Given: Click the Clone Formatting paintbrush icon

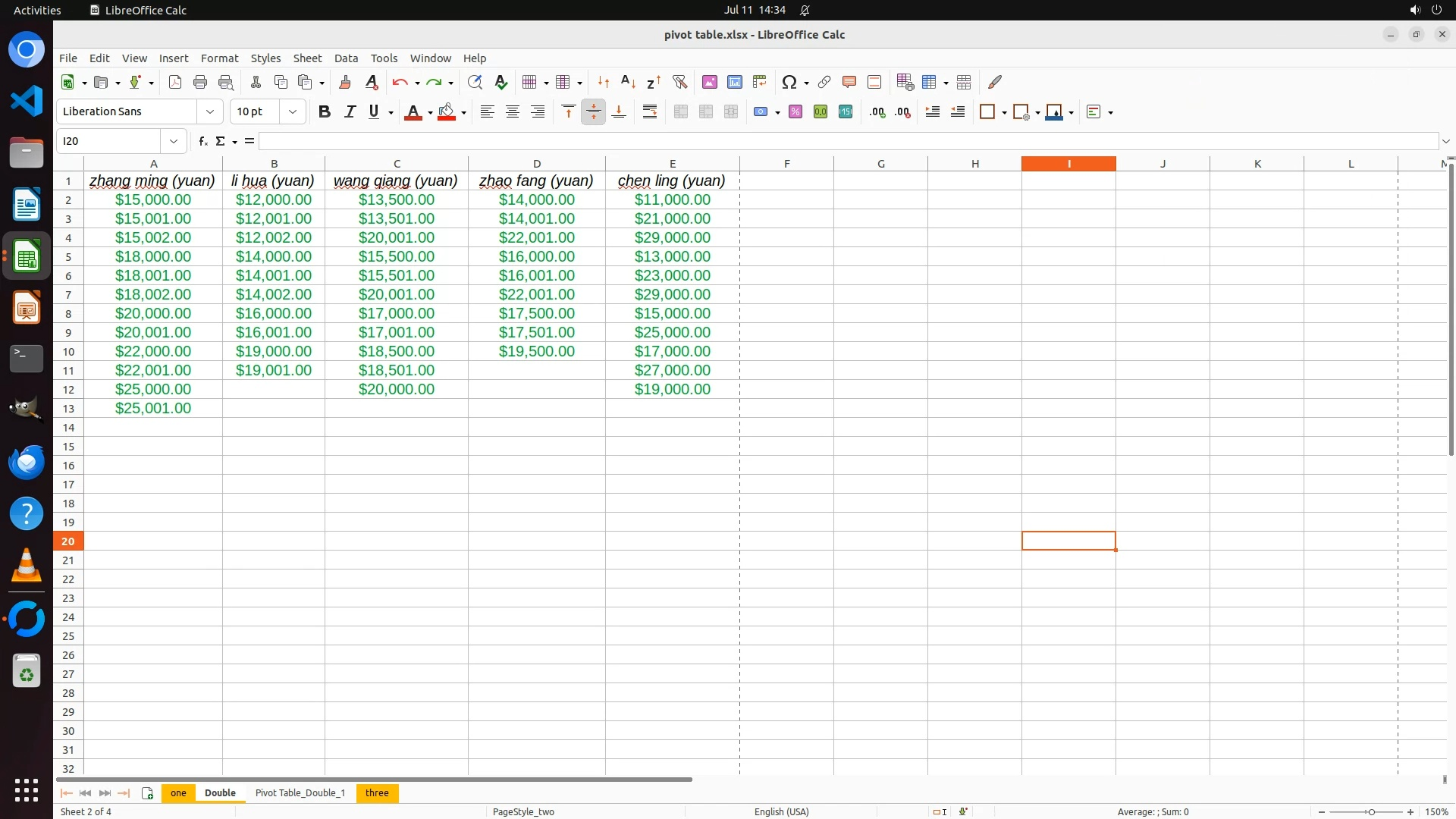Looking at the screenshot, I should coord(345,82).
